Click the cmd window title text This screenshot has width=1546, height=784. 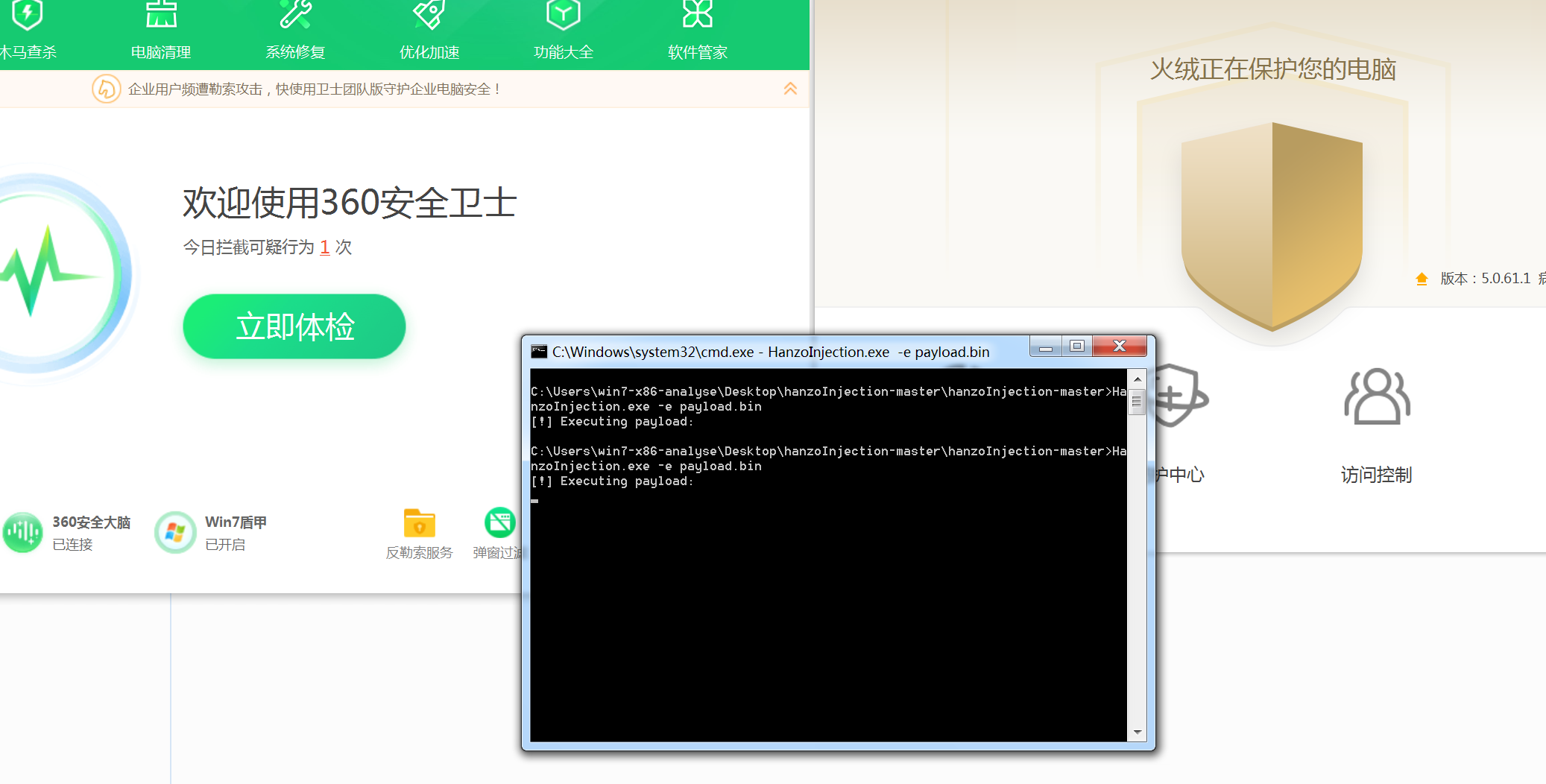click(771, 352)
